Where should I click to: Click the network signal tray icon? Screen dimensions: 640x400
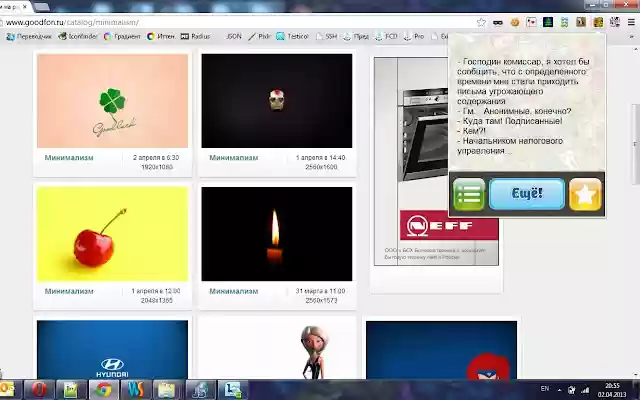(x=585, y=390)
